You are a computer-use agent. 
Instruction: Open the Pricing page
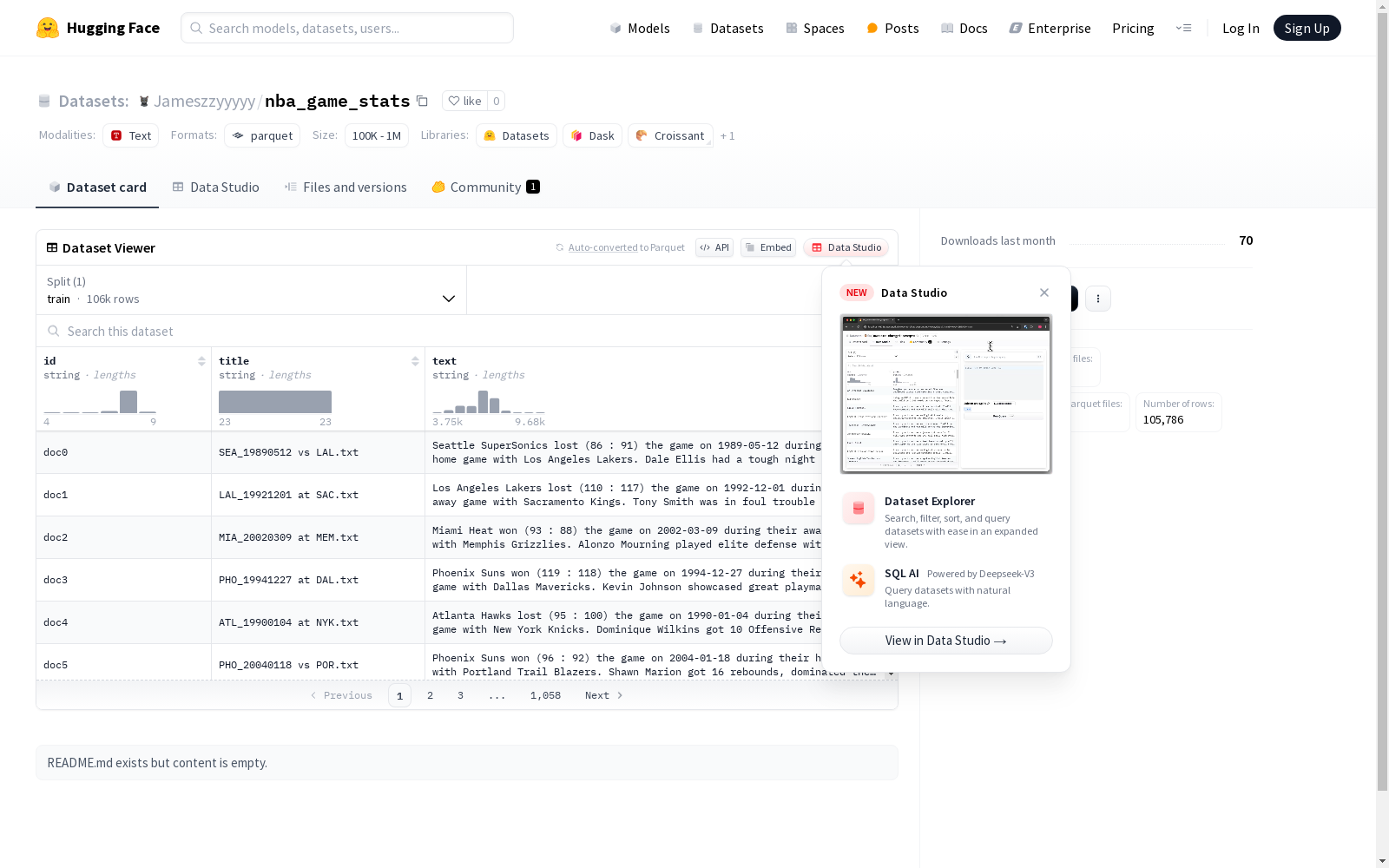[x=1133, y=28]
